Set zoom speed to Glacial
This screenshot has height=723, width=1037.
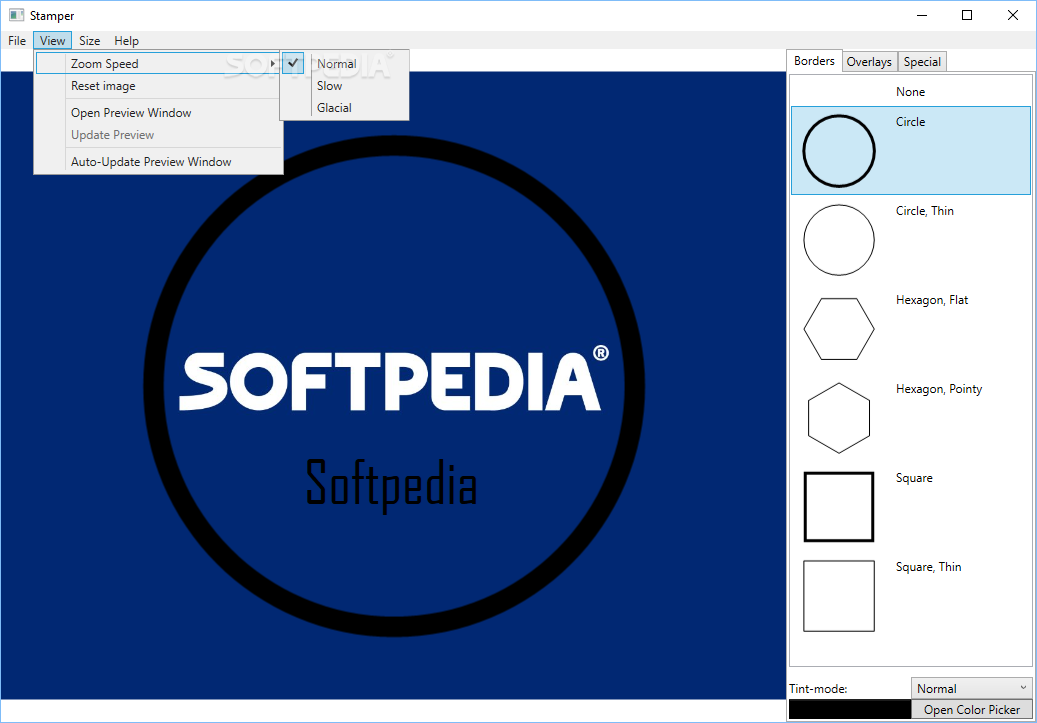click(345, 108)
